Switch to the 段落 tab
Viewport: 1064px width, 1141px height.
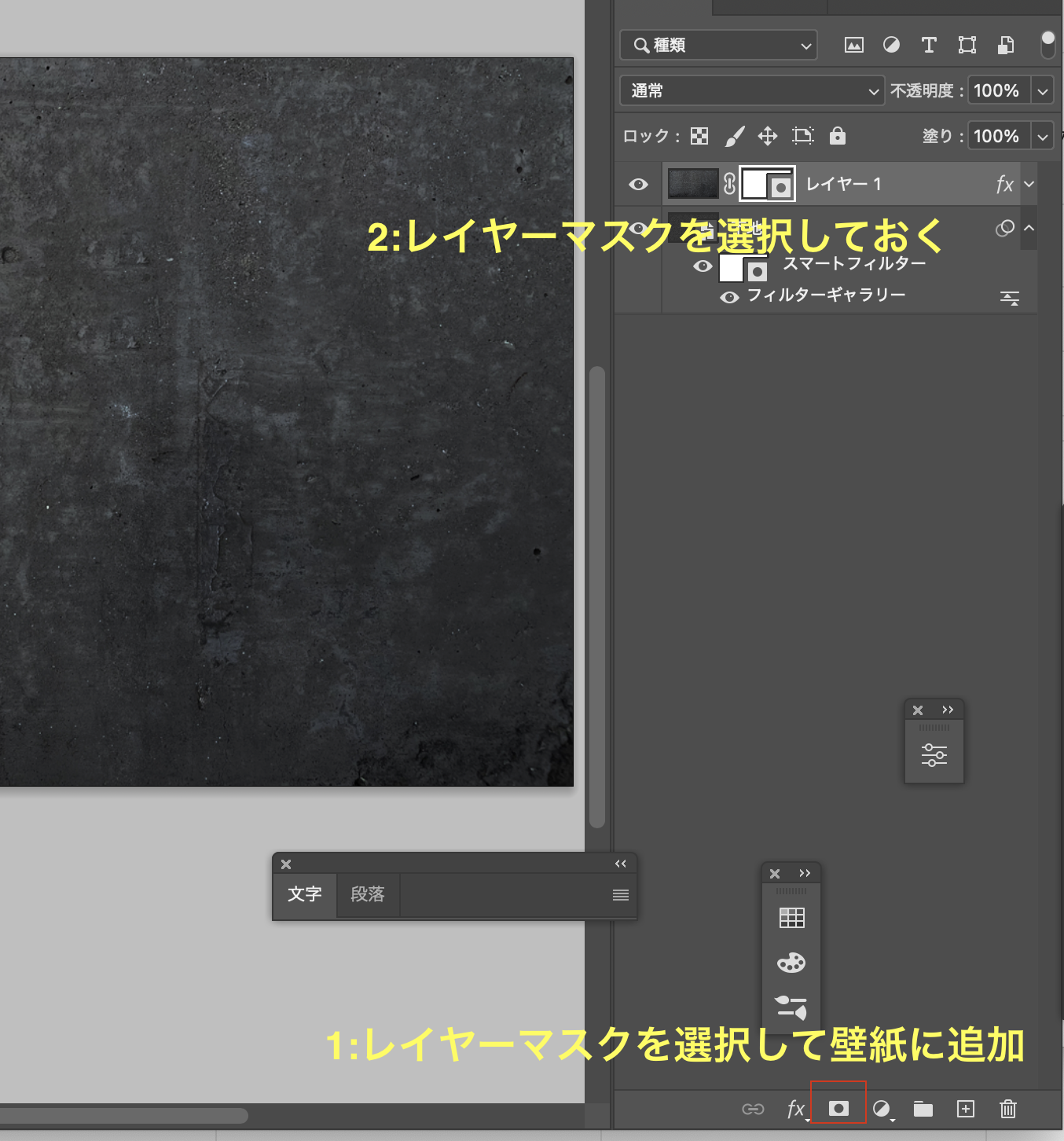(x=368, y=894)
